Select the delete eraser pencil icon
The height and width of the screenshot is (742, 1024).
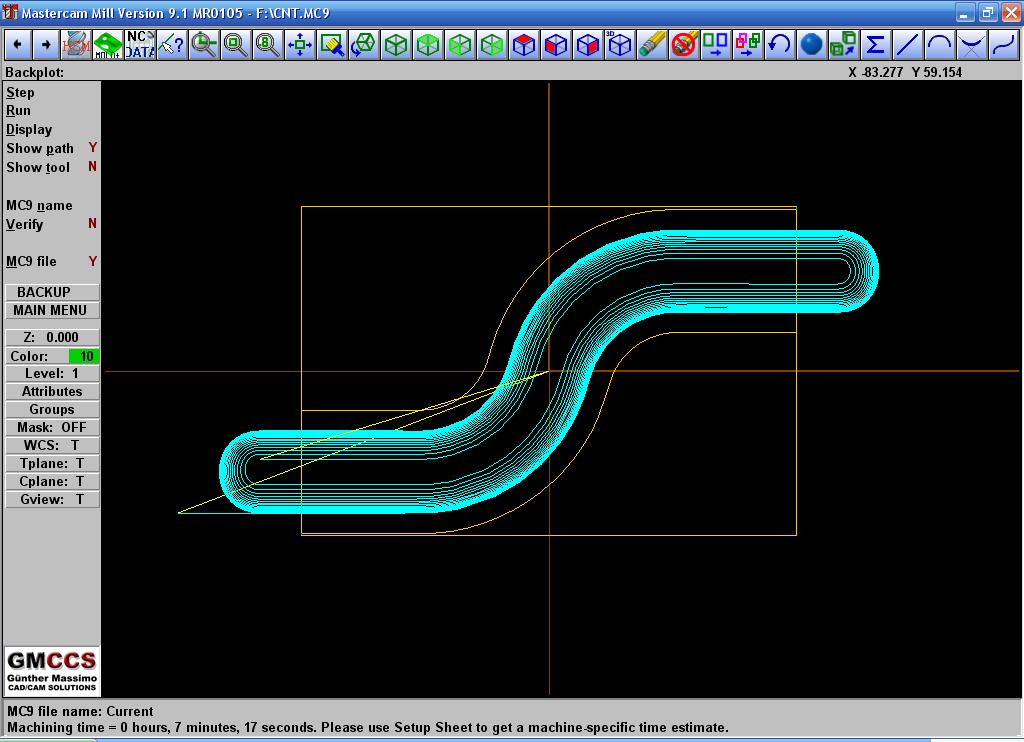[652, 44]
